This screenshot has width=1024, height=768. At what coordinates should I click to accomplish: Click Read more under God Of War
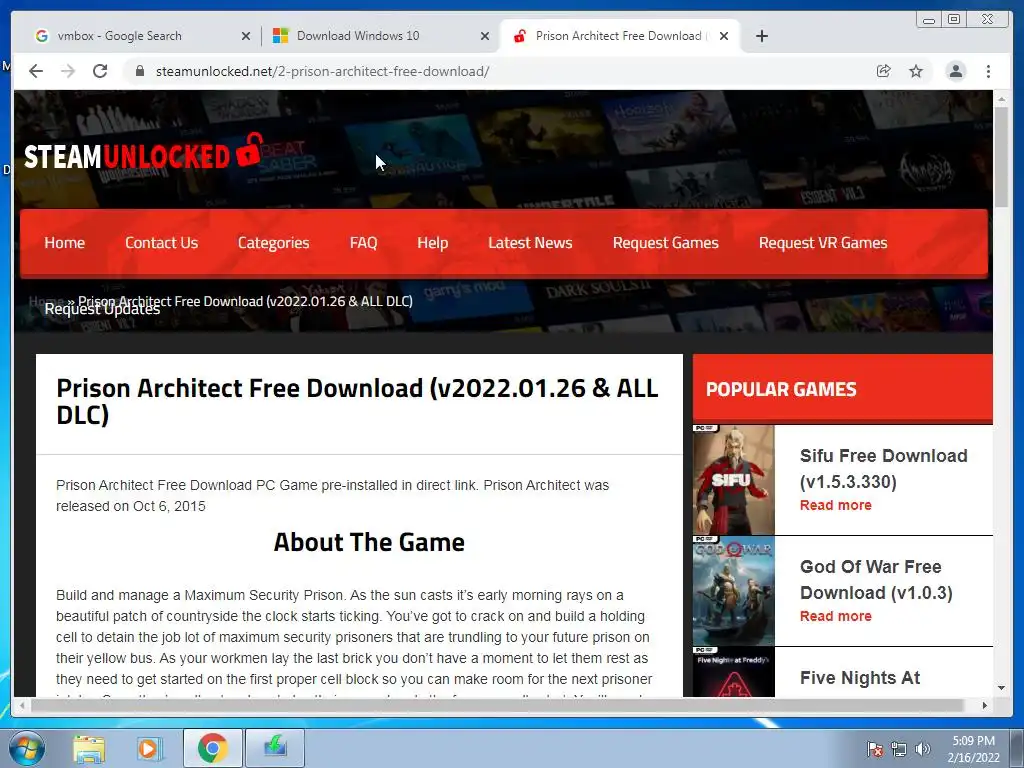pos(835,616)
